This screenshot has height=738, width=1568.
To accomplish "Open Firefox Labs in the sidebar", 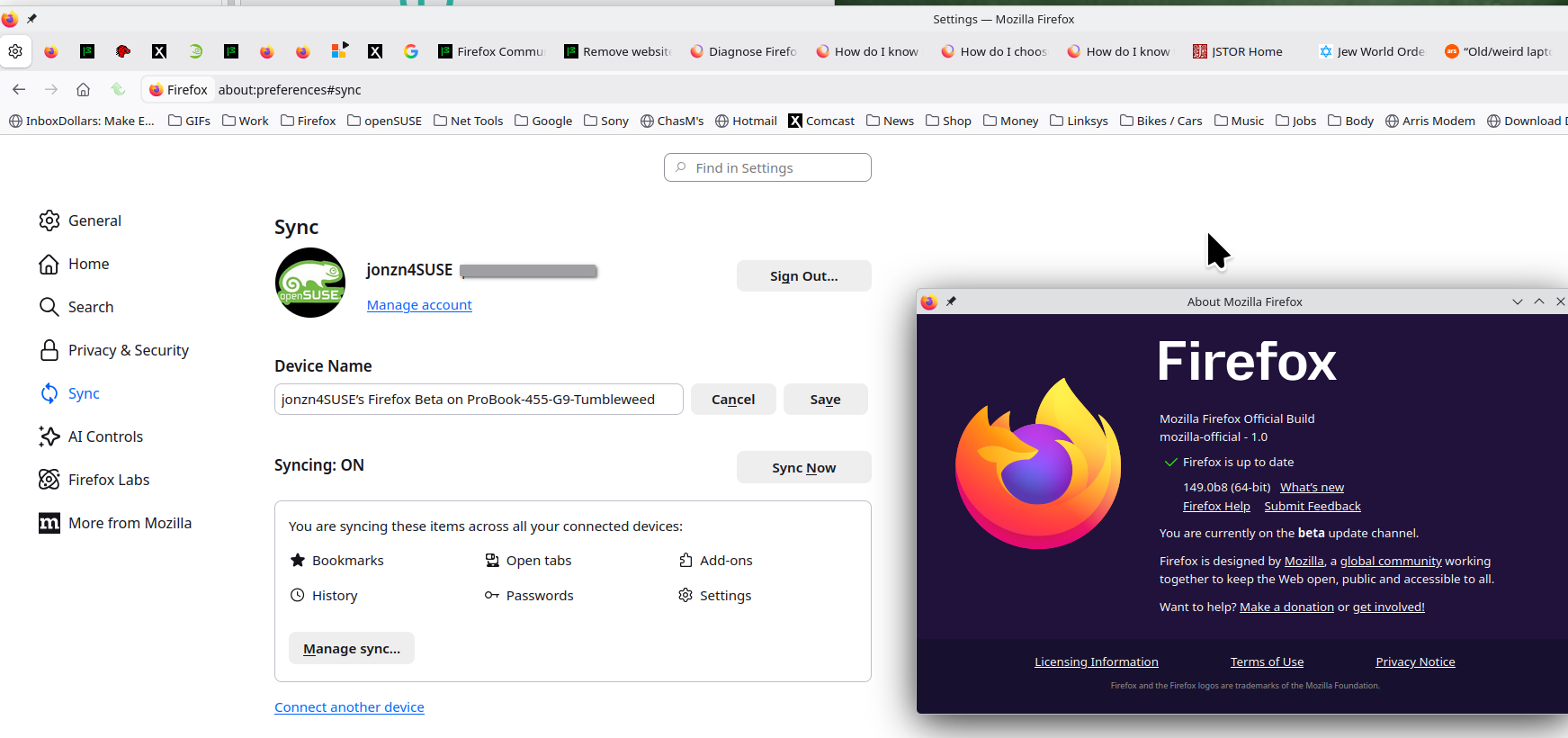I will click(94, 480).
